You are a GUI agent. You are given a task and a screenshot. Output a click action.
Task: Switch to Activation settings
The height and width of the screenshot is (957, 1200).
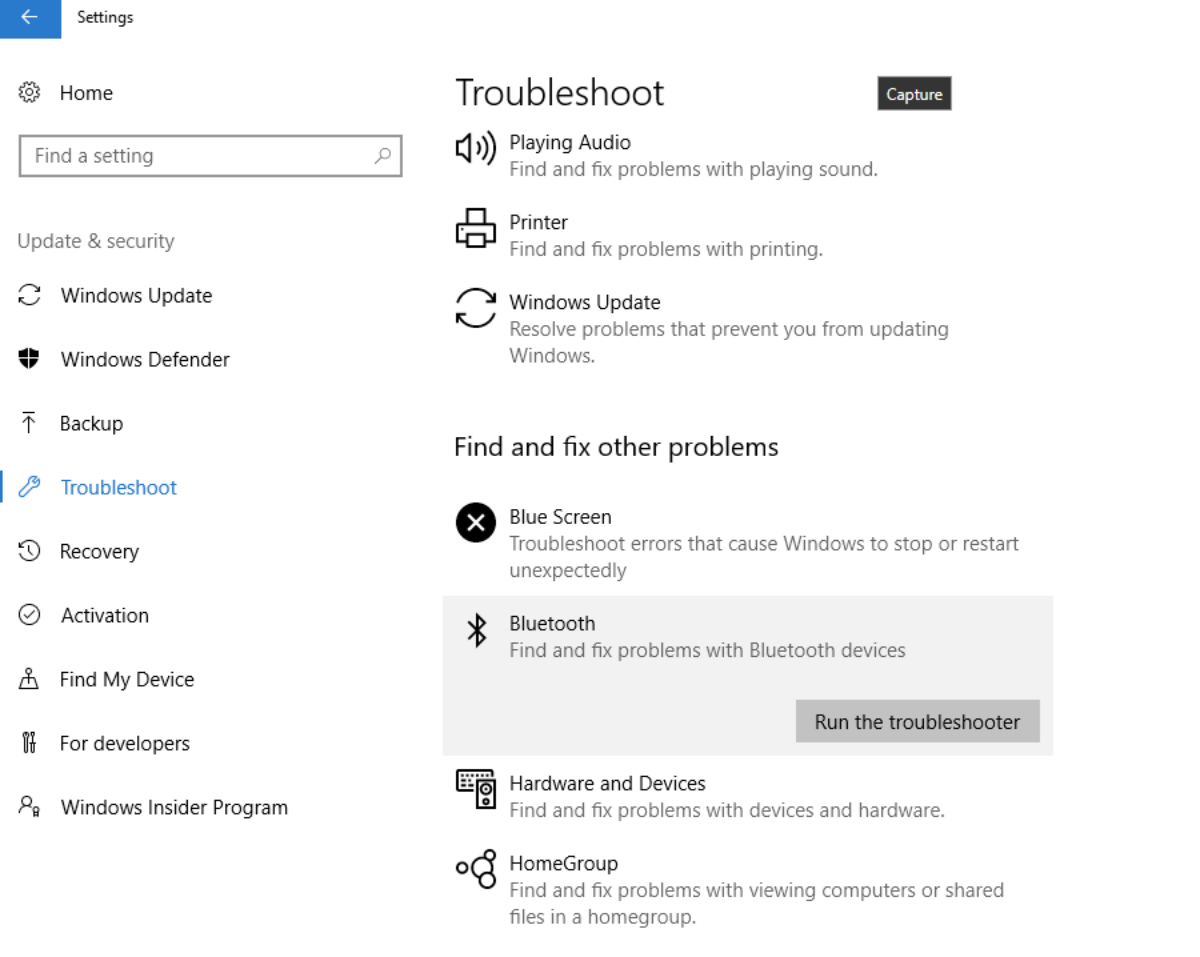pos(104,616)
